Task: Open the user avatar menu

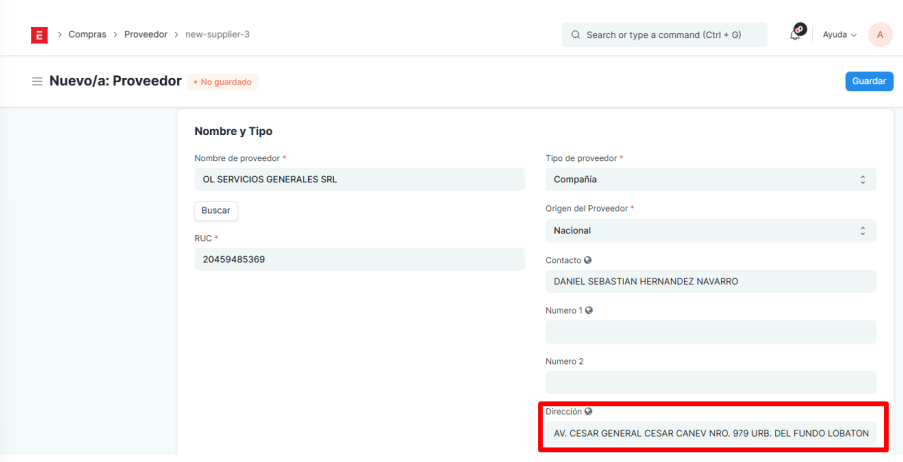Action: (x=880, y=35)
